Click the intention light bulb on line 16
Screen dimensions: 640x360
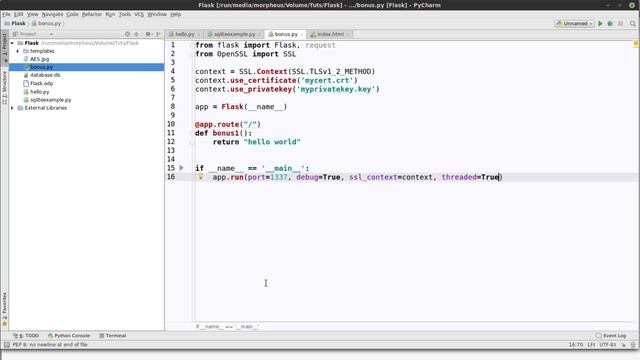[x=200, y=177]
